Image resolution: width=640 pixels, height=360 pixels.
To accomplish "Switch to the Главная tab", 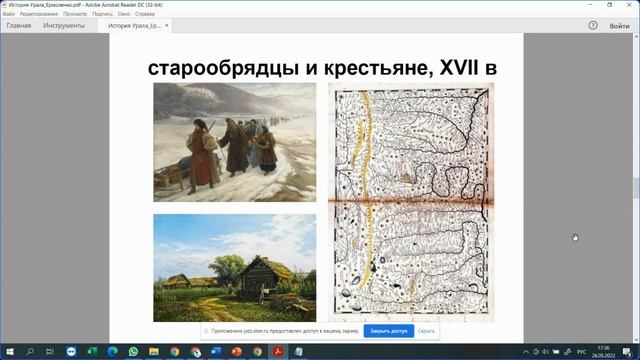I will (19, 26).
